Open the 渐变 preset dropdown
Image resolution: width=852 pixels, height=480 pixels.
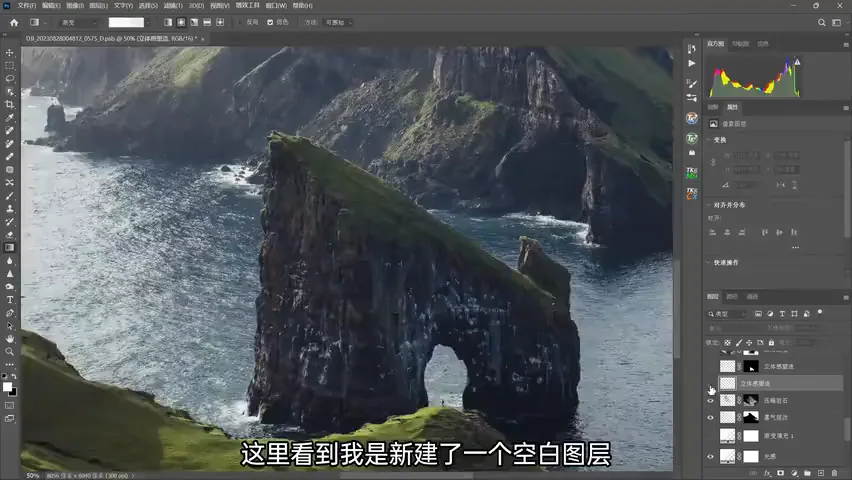78,22
